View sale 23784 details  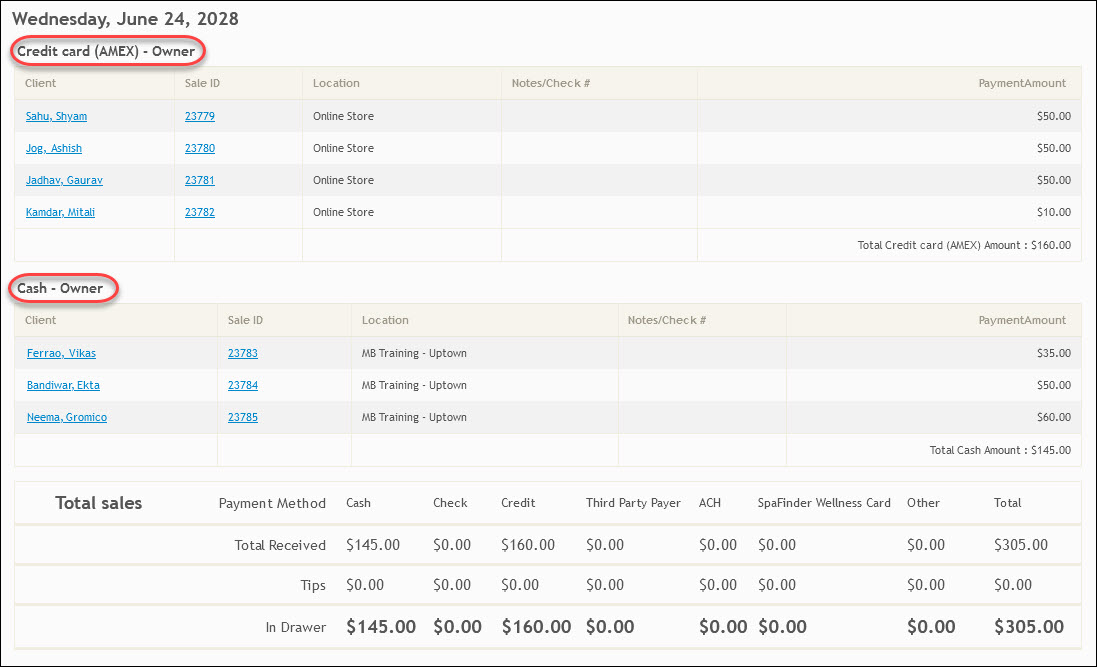[x=243, y=385]
